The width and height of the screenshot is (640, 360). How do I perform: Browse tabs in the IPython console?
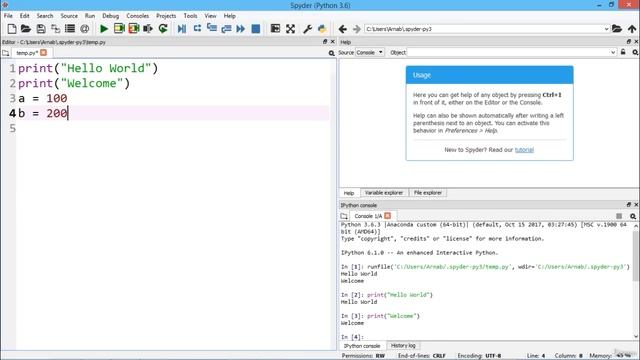pos(344,216)
